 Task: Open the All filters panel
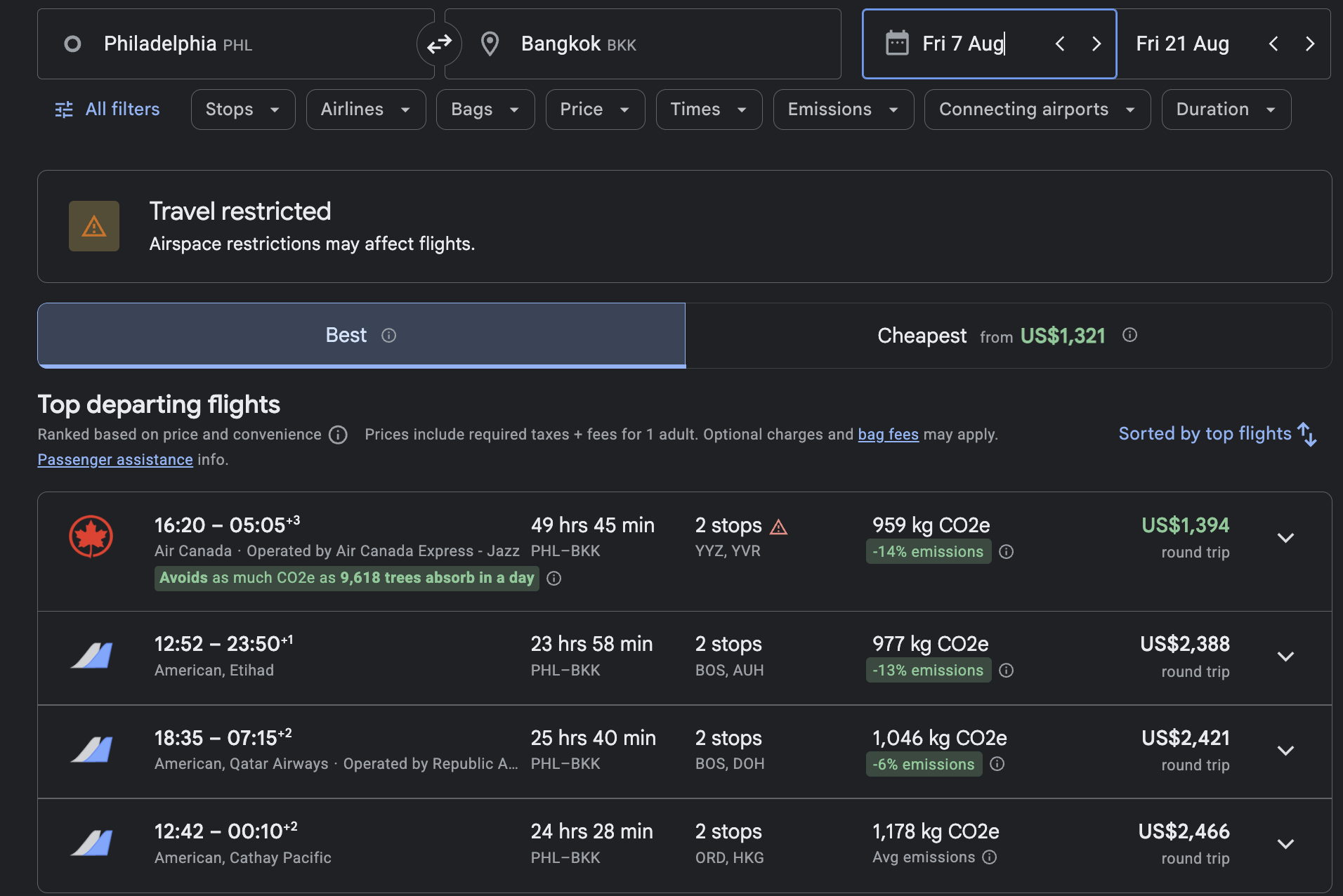pyautogui.click(x=107, y=110)
